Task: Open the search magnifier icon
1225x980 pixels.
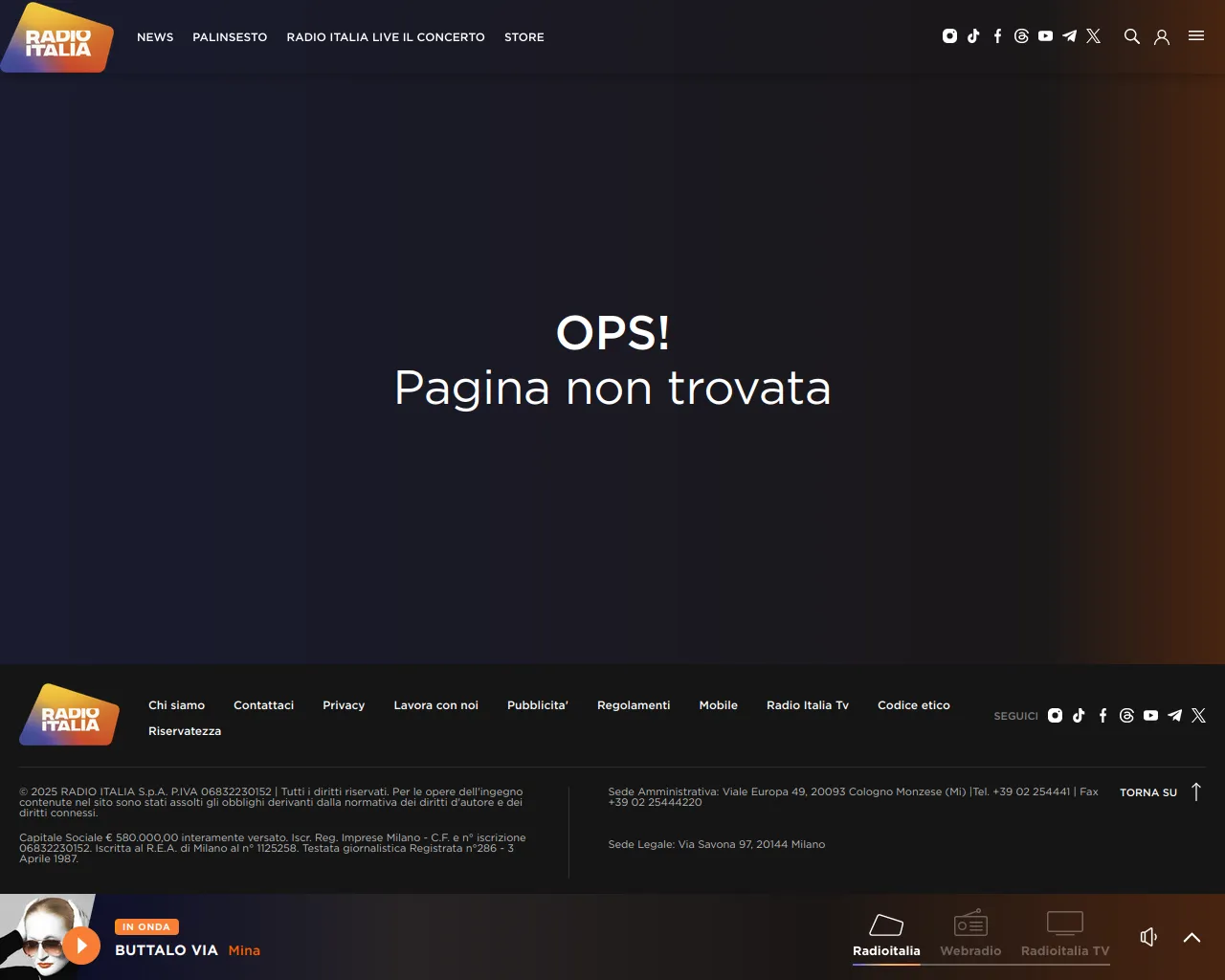Action: point(1131,36)
